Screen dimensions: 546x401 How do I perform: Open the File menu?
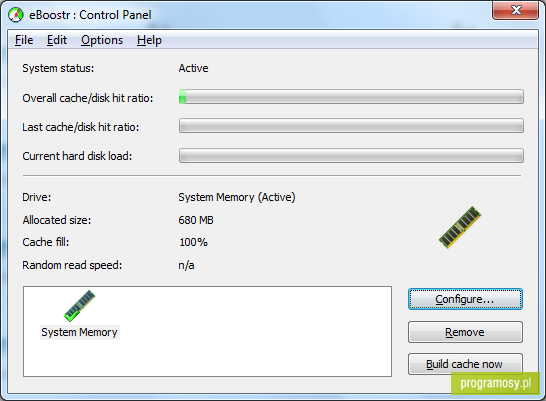tap(24, 40)
